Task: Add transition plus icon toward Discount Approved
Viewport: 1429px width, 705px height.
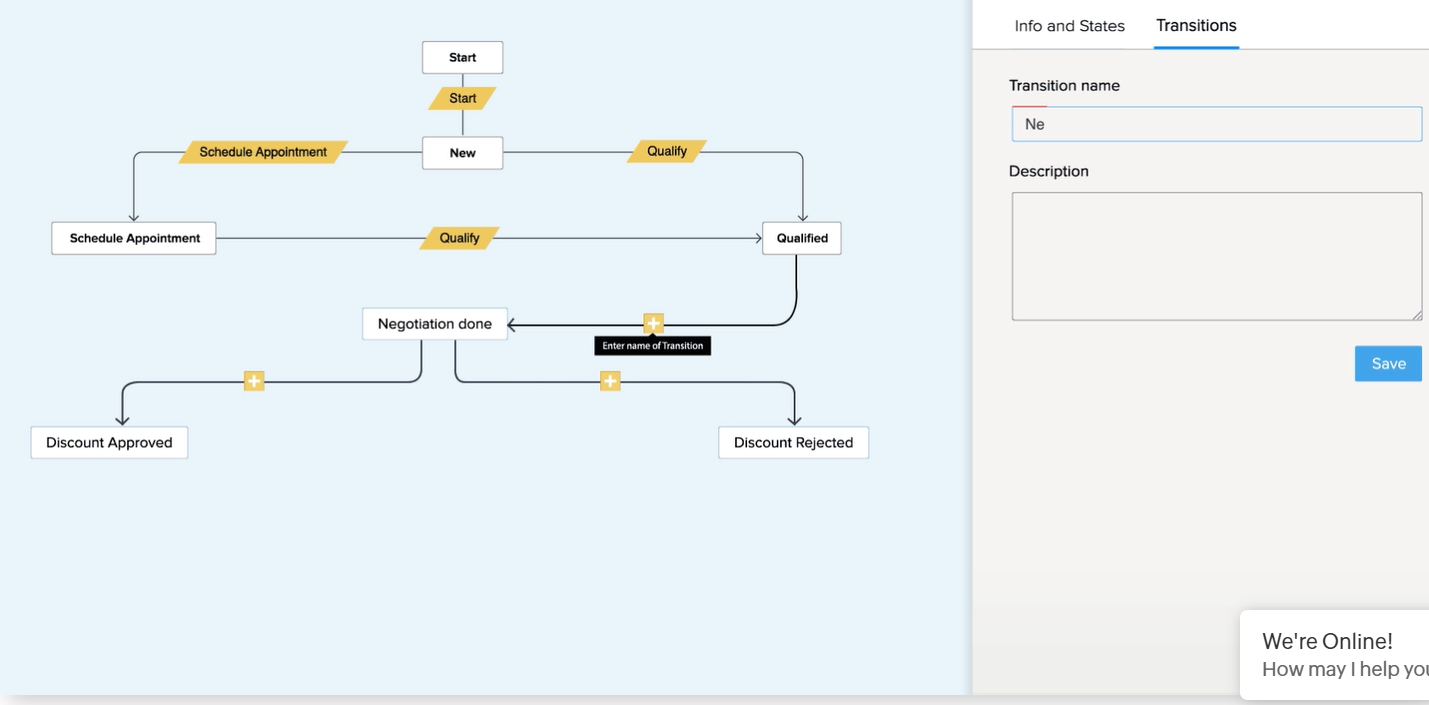Action: point(254,381)
